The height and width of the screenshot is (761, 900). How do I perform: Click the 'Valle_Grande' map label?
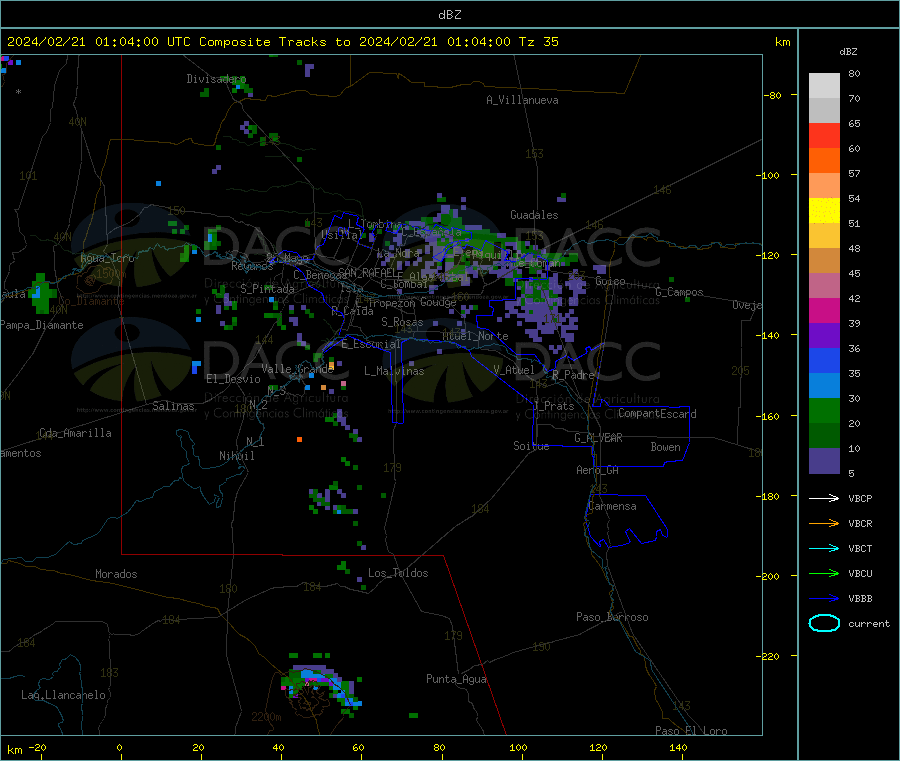point(297,369)
